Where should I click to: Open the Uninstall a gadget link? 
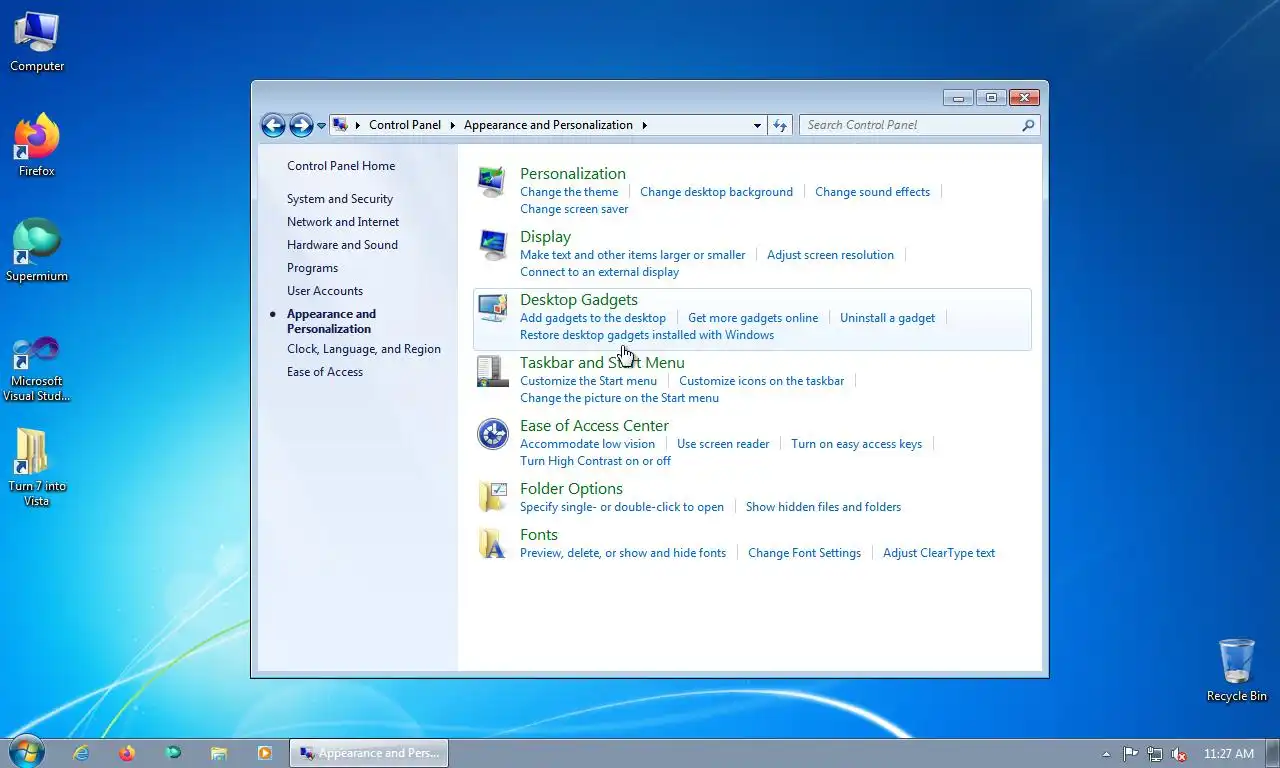[x=887, y=318]
